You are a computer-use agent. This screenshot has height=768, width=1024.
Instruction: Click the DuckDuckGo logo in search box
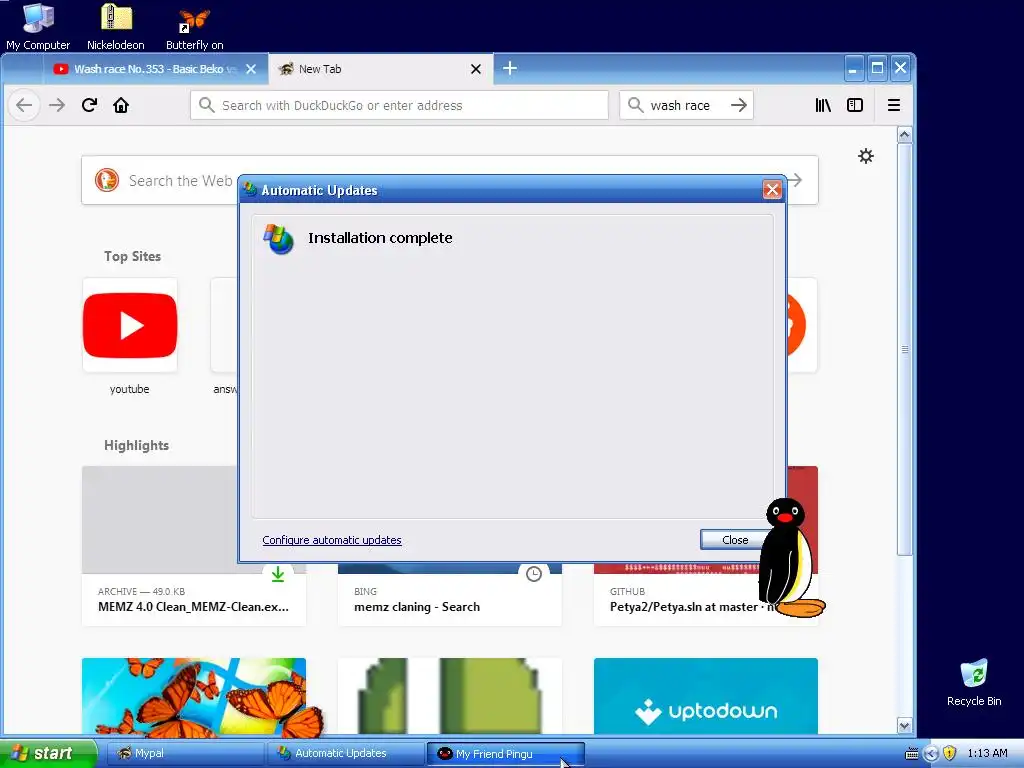107,180
